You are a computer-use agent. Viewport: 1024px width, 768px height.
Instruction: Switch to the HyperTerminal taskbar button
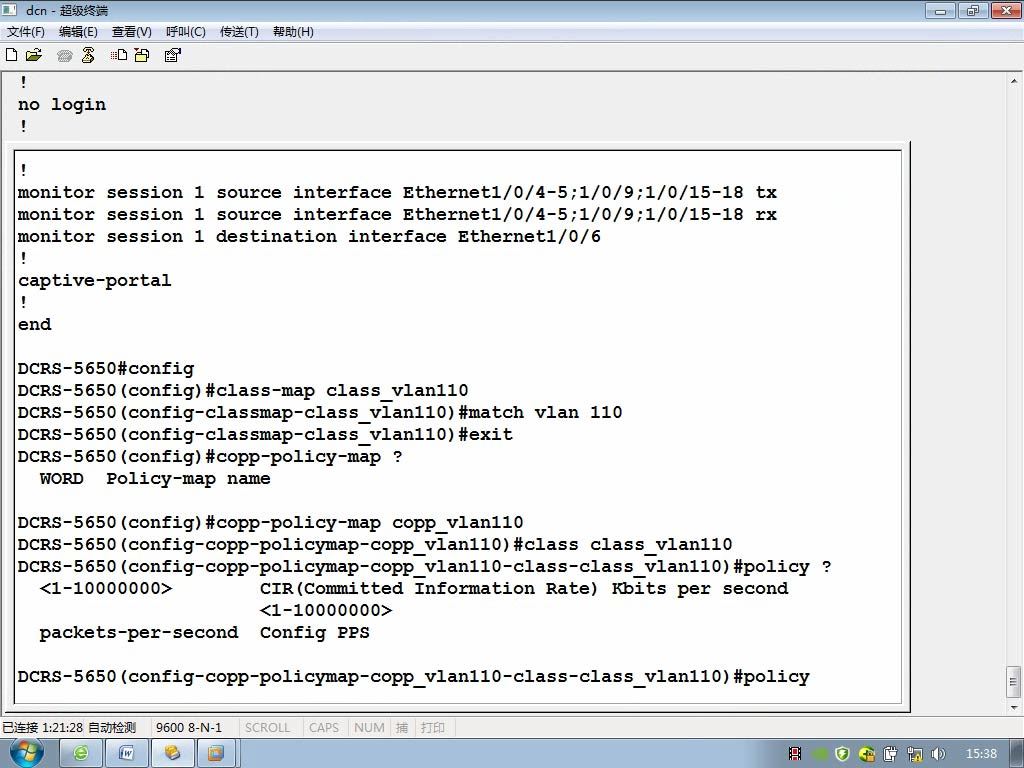click(172, 754)
